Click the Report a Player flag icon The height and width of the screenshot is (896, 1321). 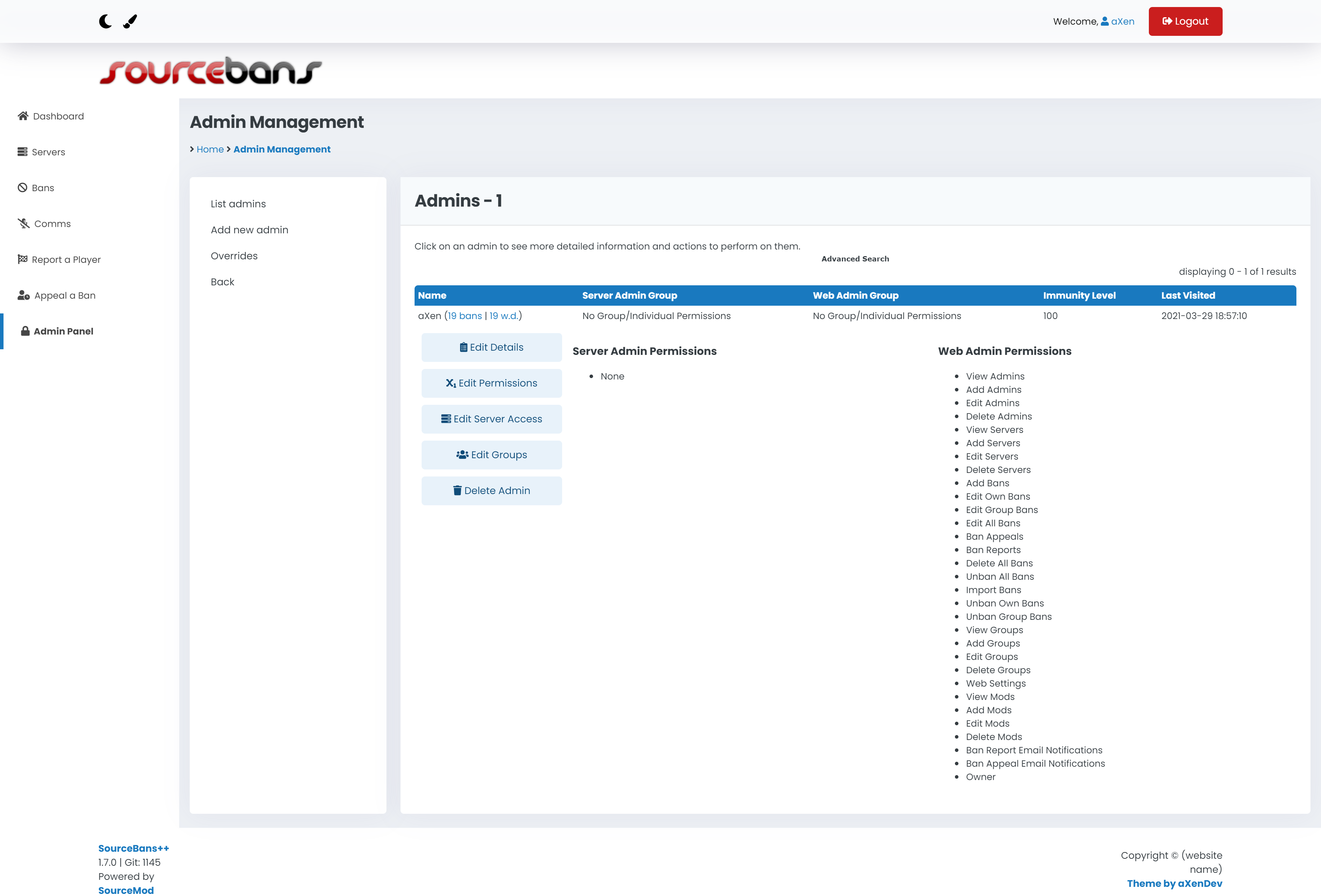coord(23,259)
